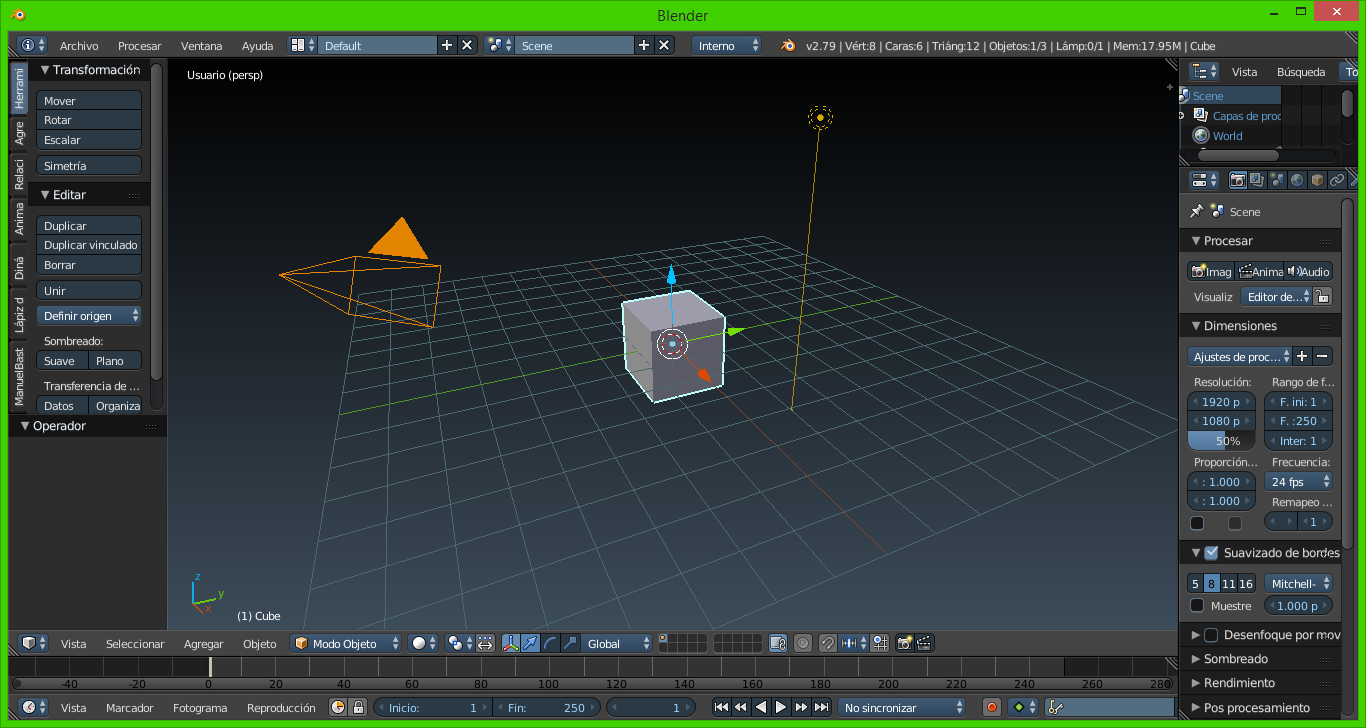Enable the Muestre checkbox
This screenshot has width=1366, height=728.
coord(1197,606)
